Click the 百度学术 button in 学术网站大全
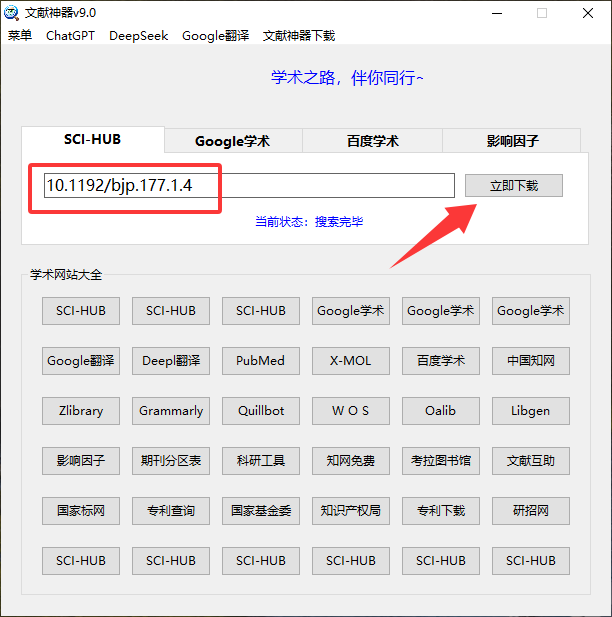Viewport: 612px width, 617px height. (x=441, y=361)
